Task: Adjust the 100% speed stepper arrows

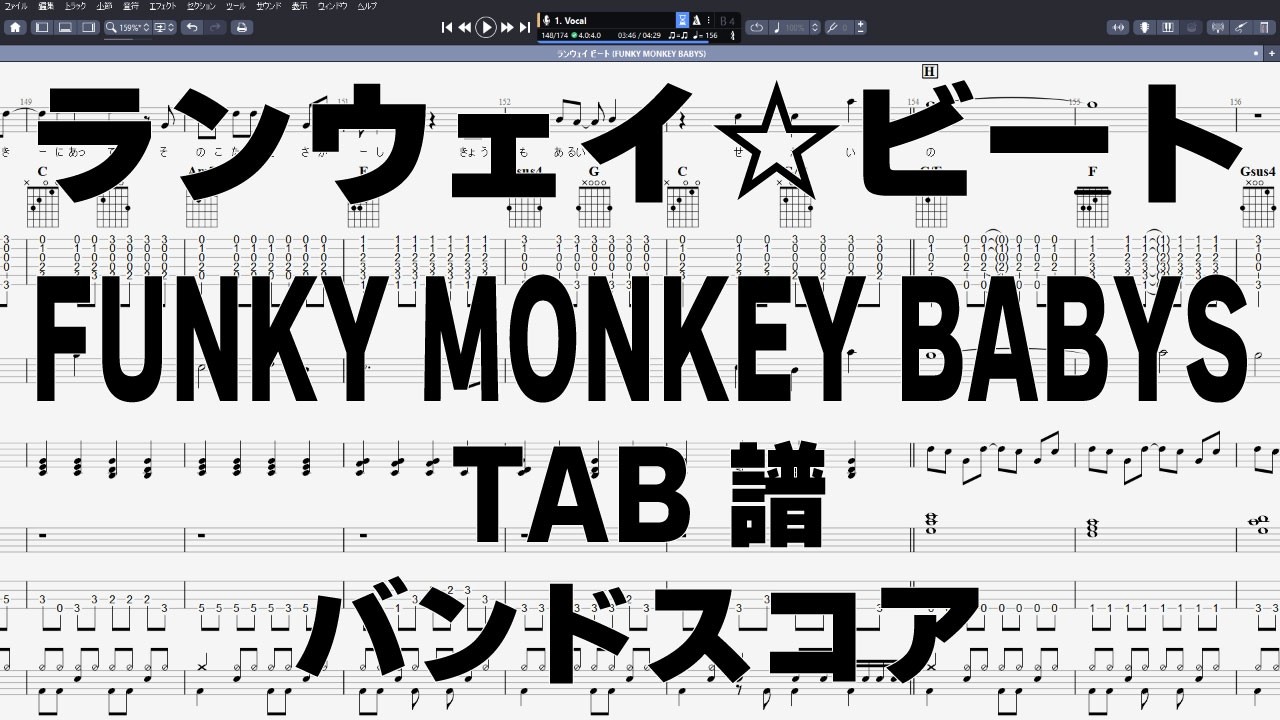Action: [x=815, y=27]
